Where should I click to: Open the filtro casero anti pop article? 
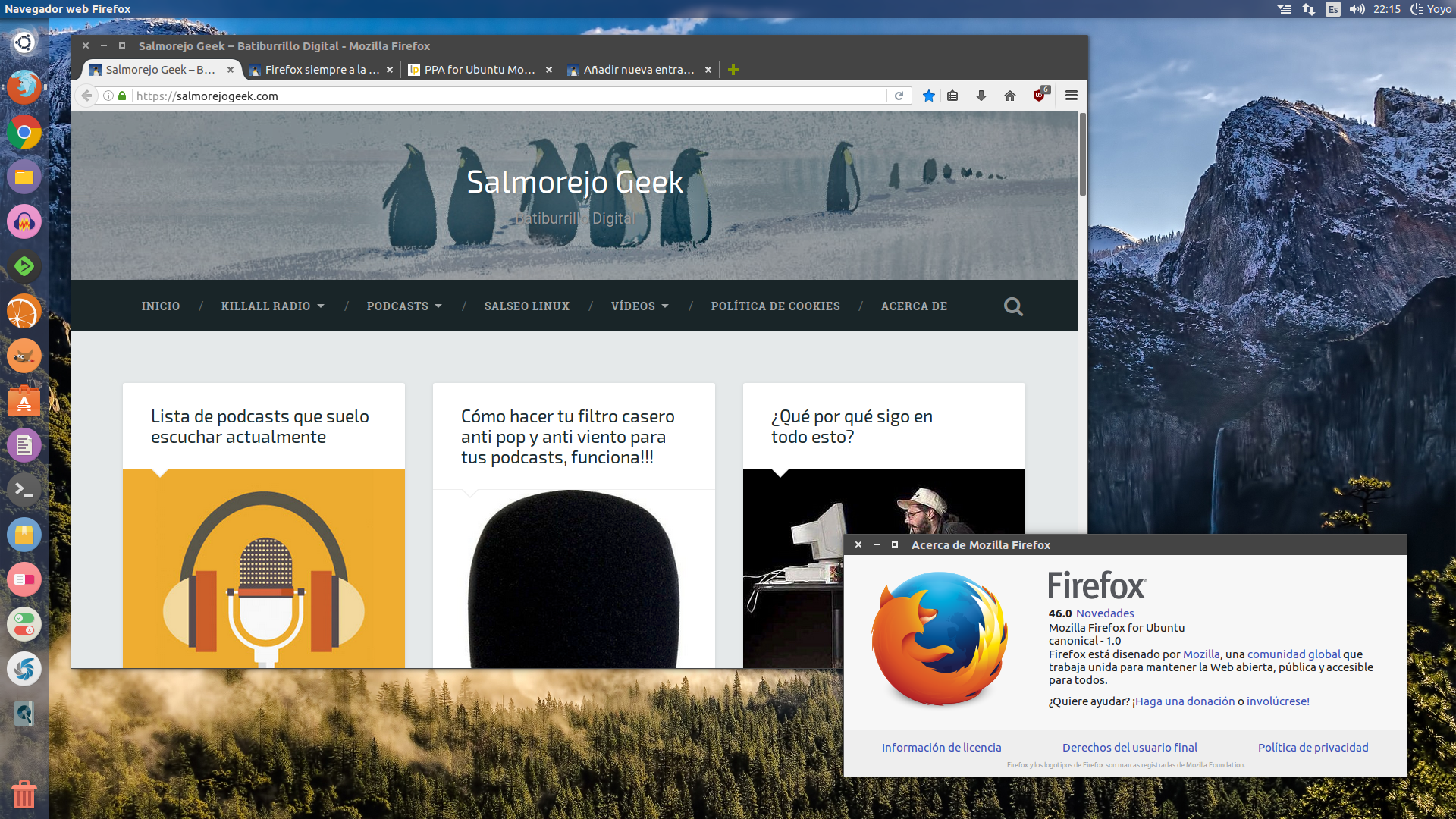pos(567,437)
